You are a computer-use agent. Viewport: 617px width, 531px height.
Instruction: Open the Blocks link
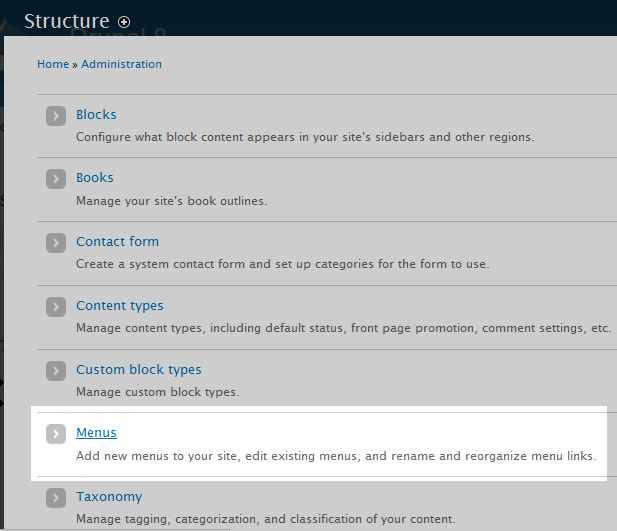[96, 115]
